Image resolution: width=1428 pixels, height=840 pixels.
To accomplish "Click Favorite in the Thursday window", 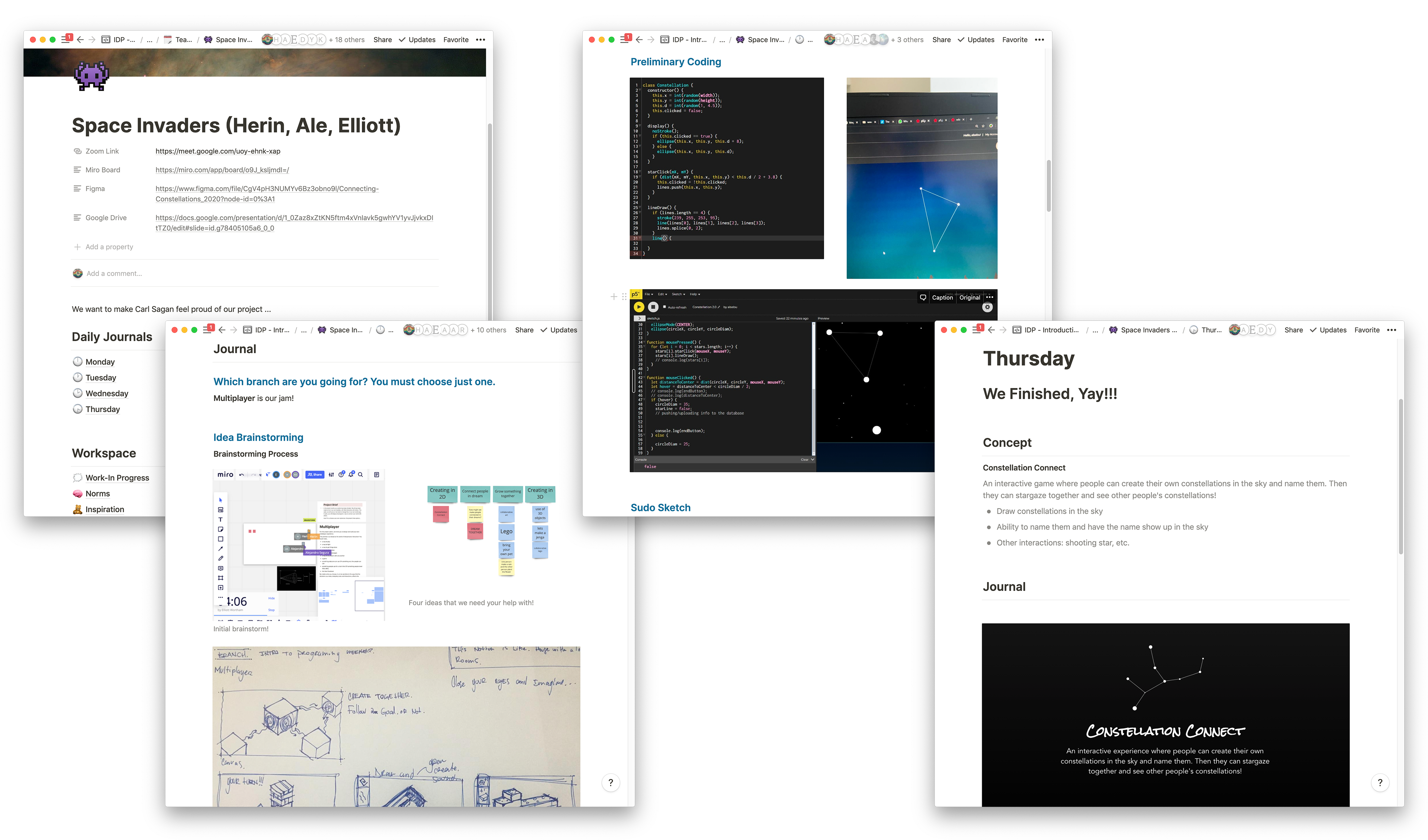I will click(x=1366, y=330).
